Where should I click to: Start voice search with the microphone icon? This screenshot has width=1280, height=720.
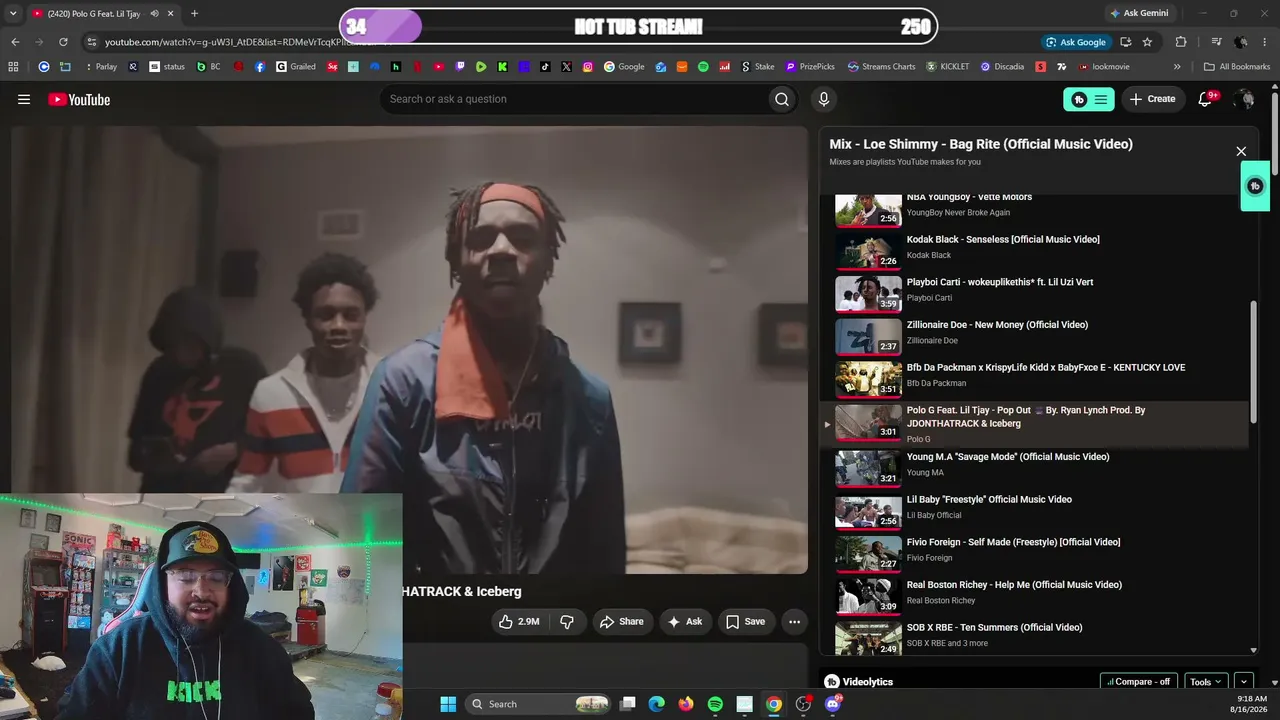[x=823, y=99]
